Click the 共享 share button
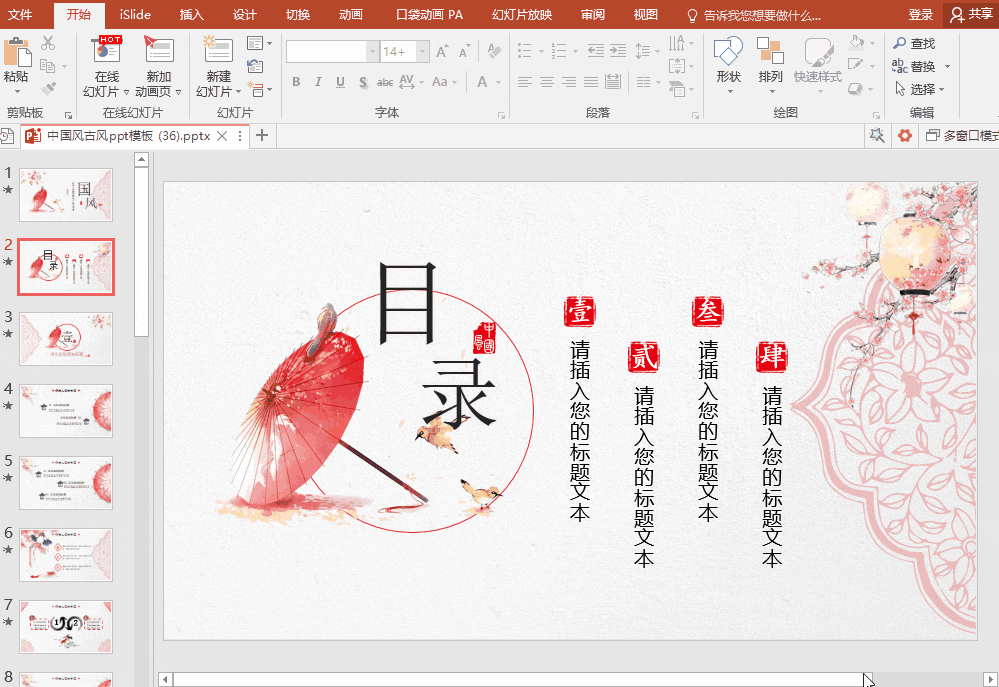Viewport: 999px width, 687px height. click(971, 15)
